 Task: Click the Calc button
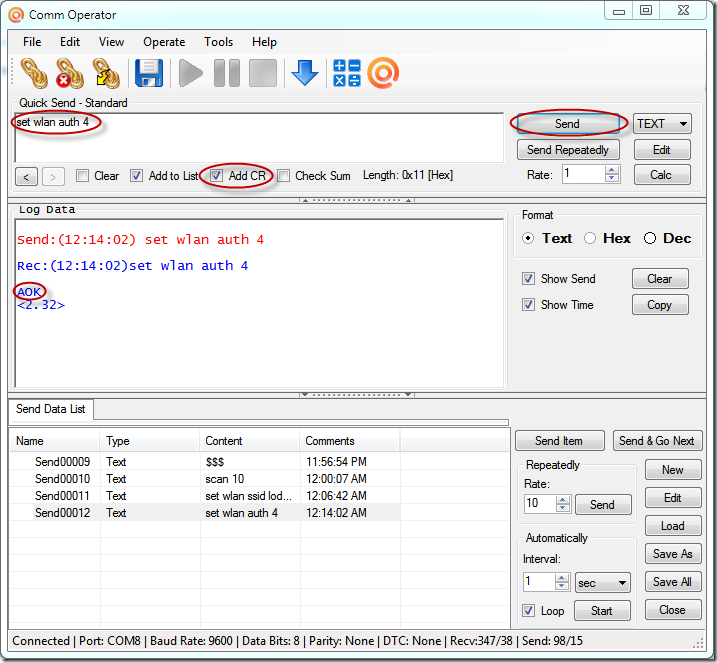(x=662, y=174)
